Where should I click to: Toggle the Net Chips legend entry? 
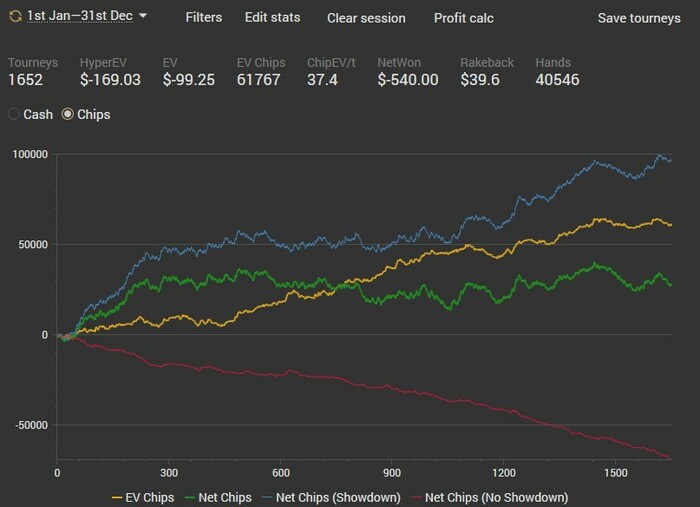pyautogui.click(x=218, y=497)
